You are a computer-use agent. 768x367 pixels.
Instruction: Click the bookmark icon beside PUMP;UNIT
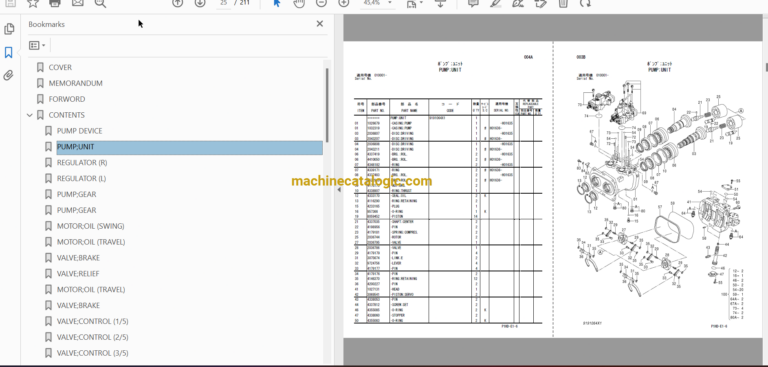pos(48,147)
